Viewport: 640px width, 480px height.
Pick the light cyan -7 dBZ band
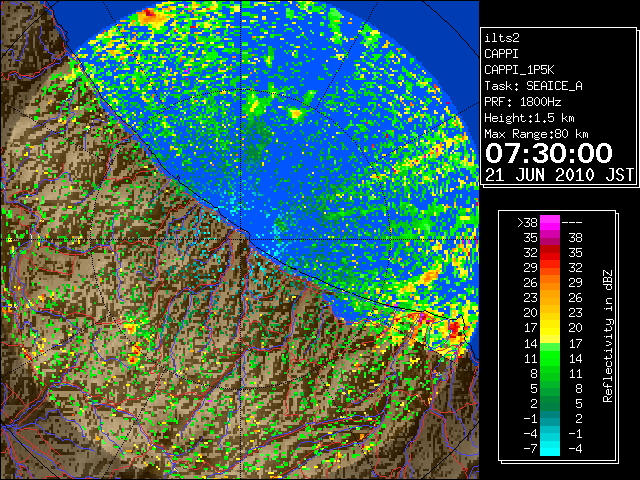tap(550, 448)
